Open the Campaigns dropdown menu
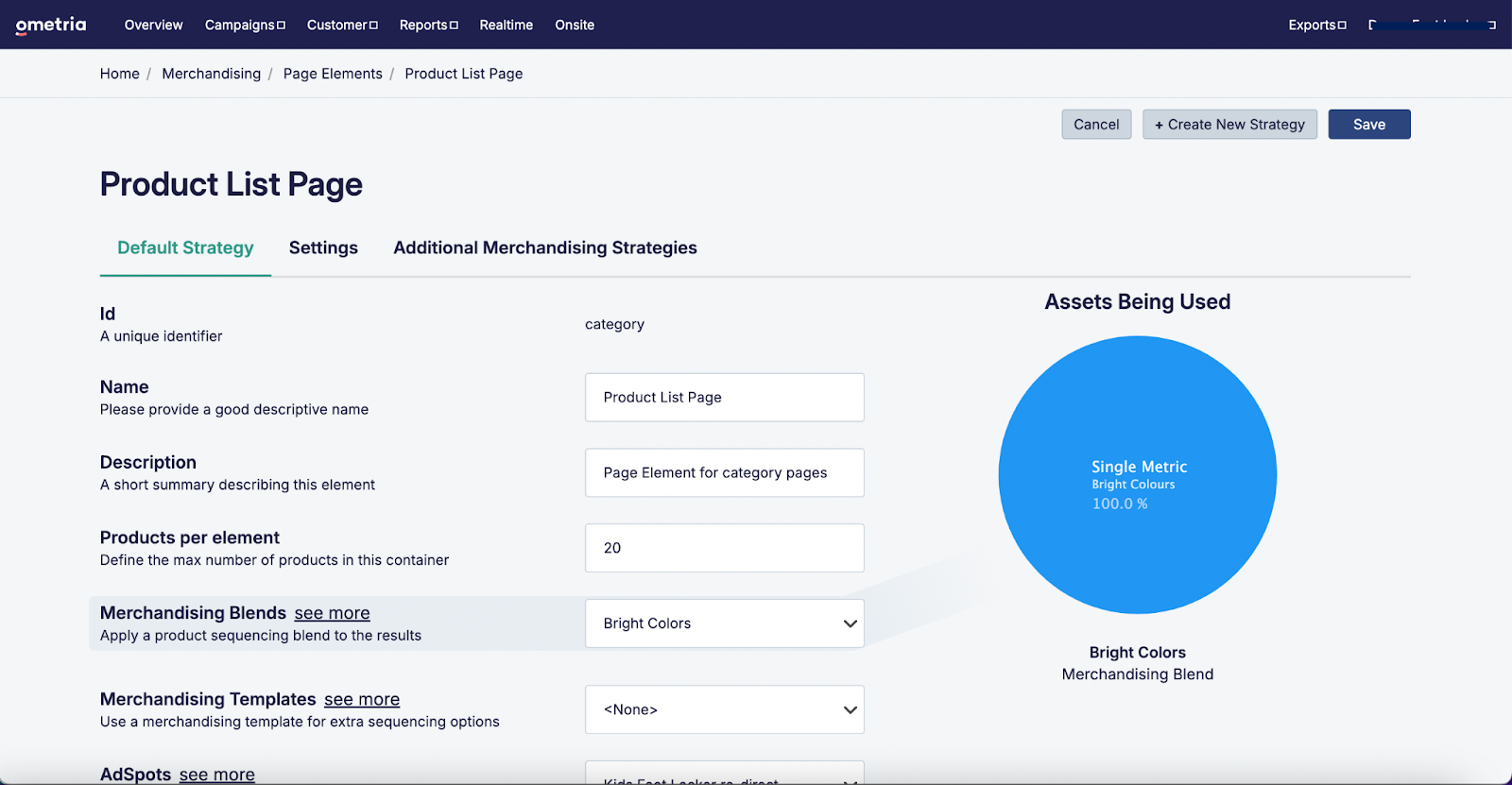 click(245, 26)
